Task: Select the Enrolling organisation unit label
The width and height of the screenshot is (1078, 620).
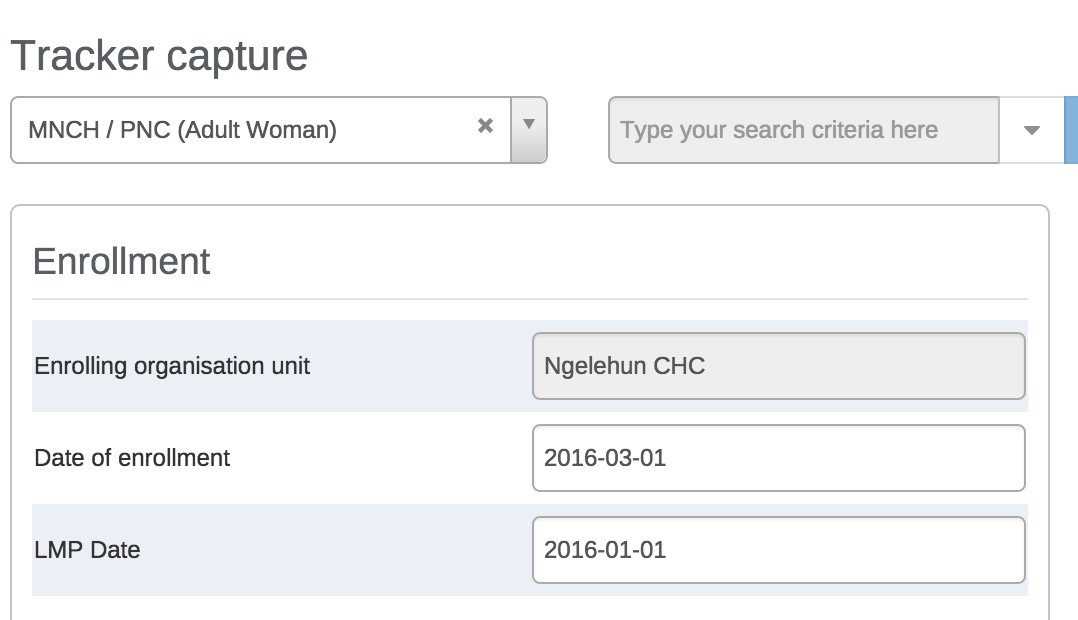Action: [x=172, y=366]
